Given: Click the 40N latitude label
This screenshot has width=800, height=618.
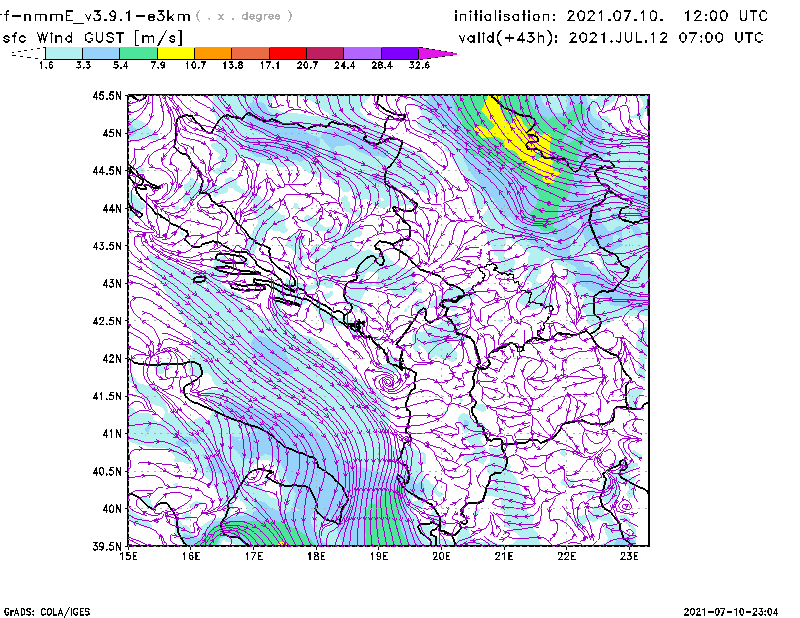Looking at the screenshot, I should 112,509.
